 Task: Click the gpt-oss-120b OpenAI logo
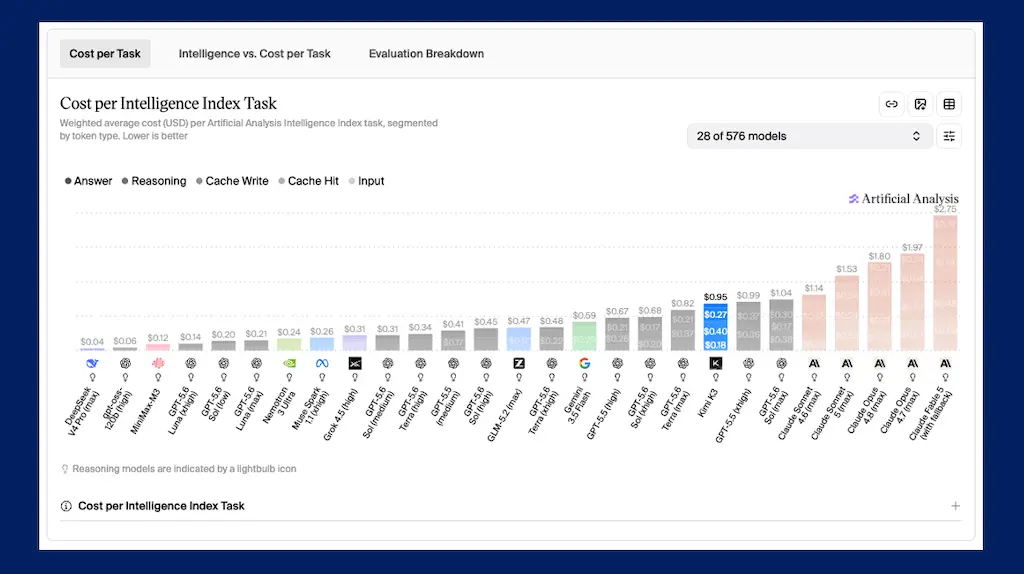pos(125,363)
